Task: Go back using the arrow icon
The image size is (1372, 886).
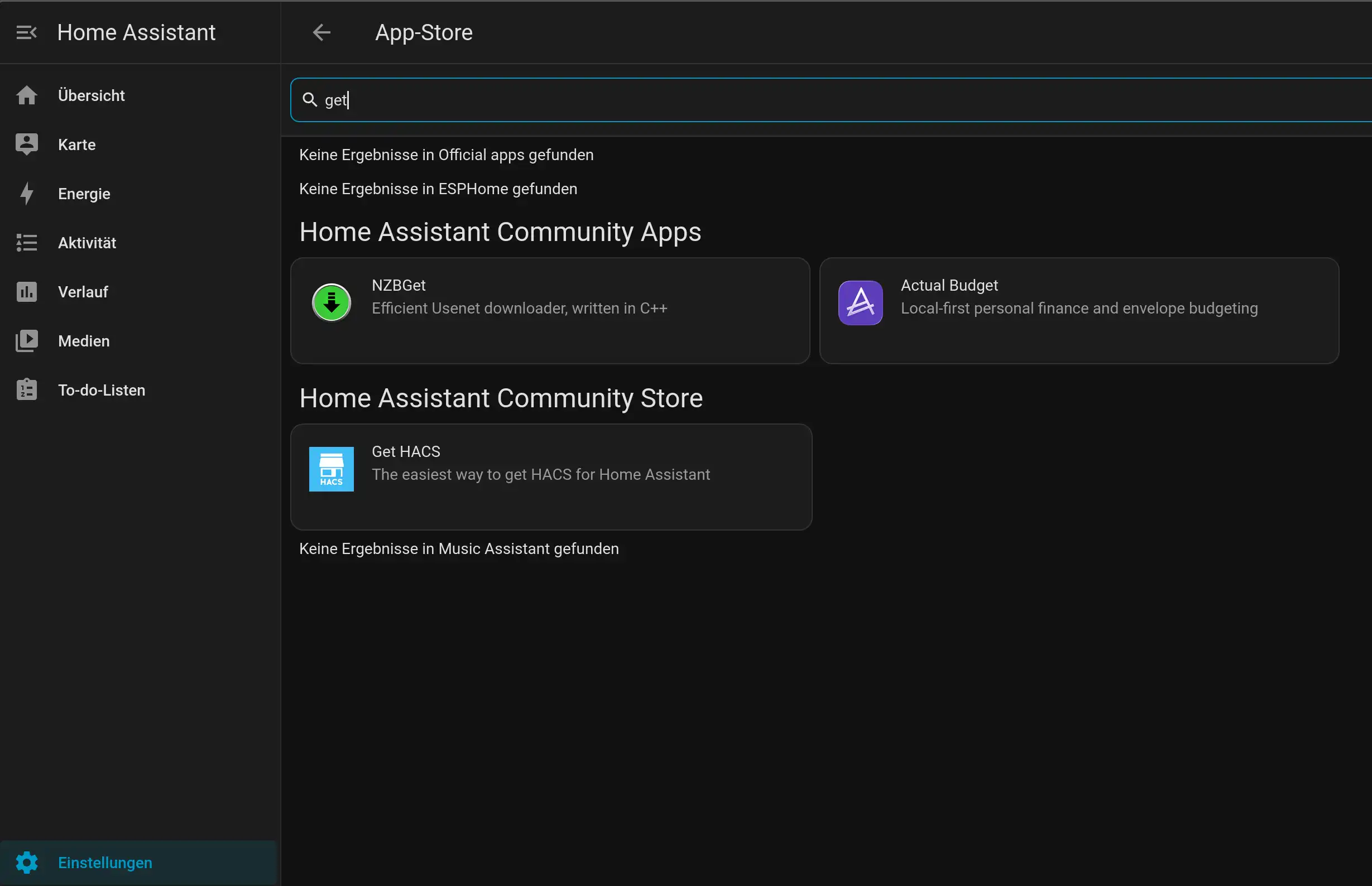Action: click(321, 33)
